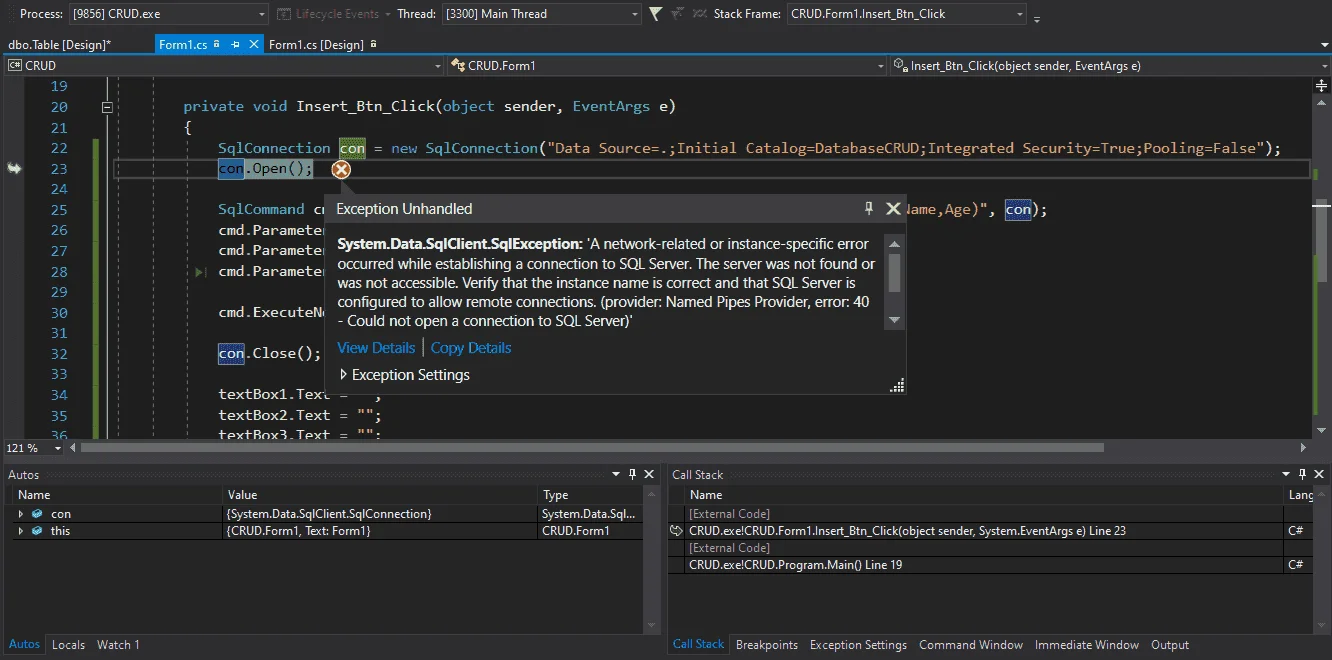This screenshot has height=660, width=1332.
Task: Click the Name column header in Call Stack
Action: pyautogui.click(x=984, y=495)
